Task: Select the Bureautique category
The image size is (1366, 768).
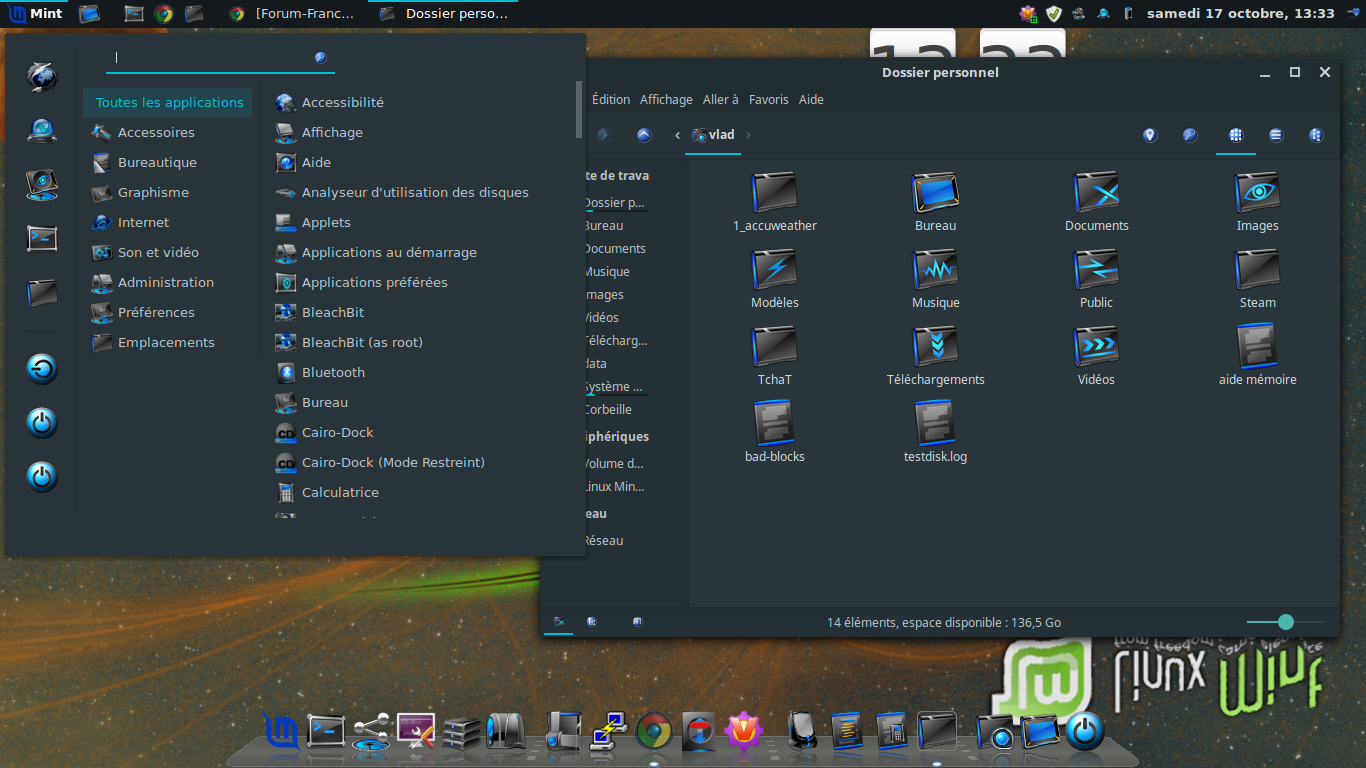Action: 168,162
